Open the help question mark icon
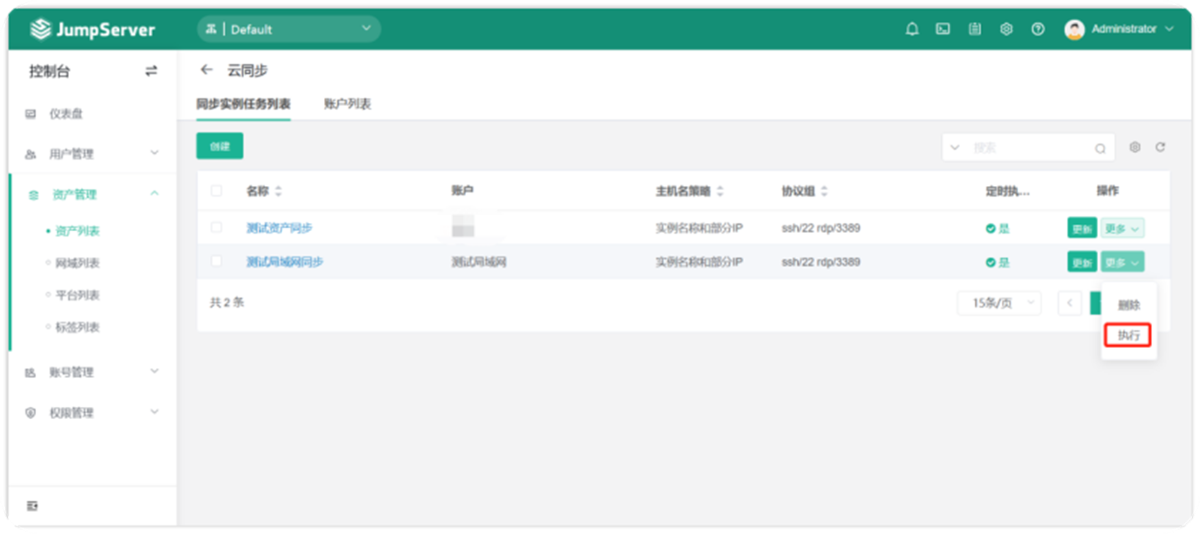Screen dimensions: 1200x534 pyautogui.click(x=1038, y=30)
